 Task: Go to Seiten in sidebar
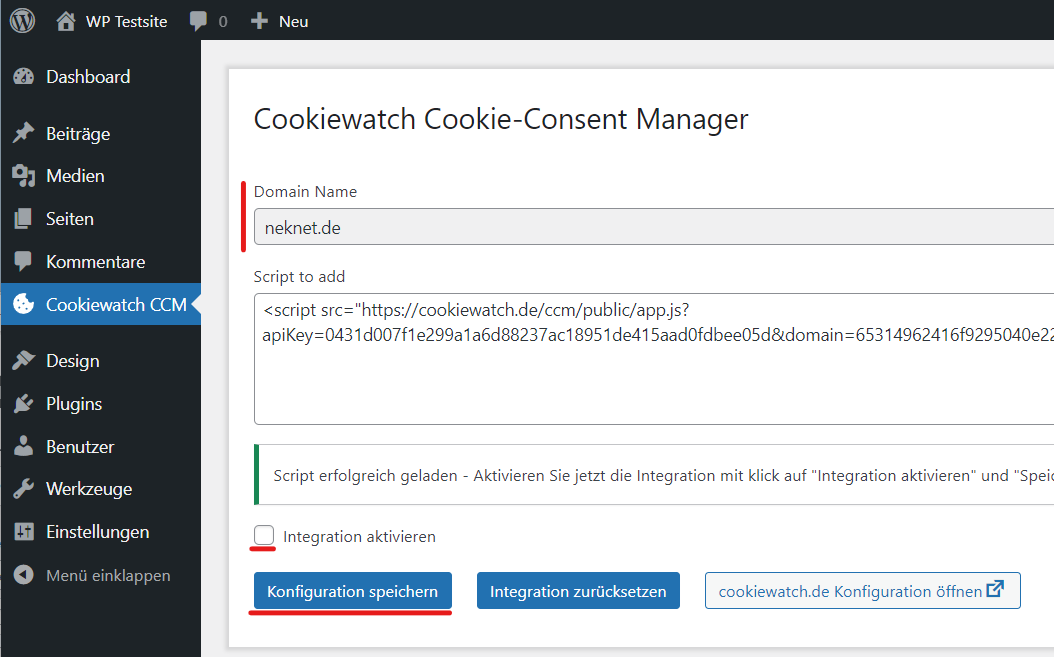(x=69, y=219)
